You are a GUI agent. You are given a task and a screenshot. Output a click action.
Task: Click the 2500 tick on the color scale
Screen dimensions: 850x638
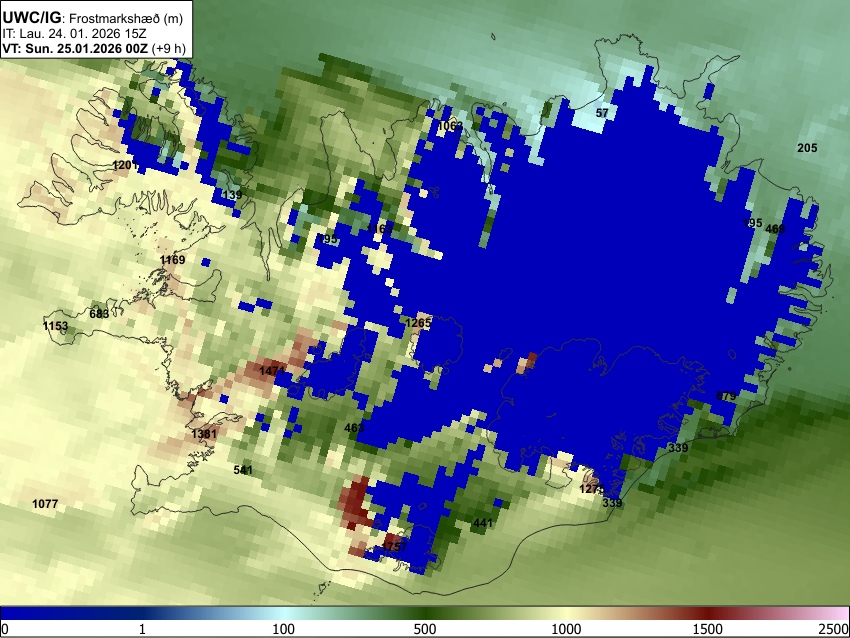coord(834,629)
